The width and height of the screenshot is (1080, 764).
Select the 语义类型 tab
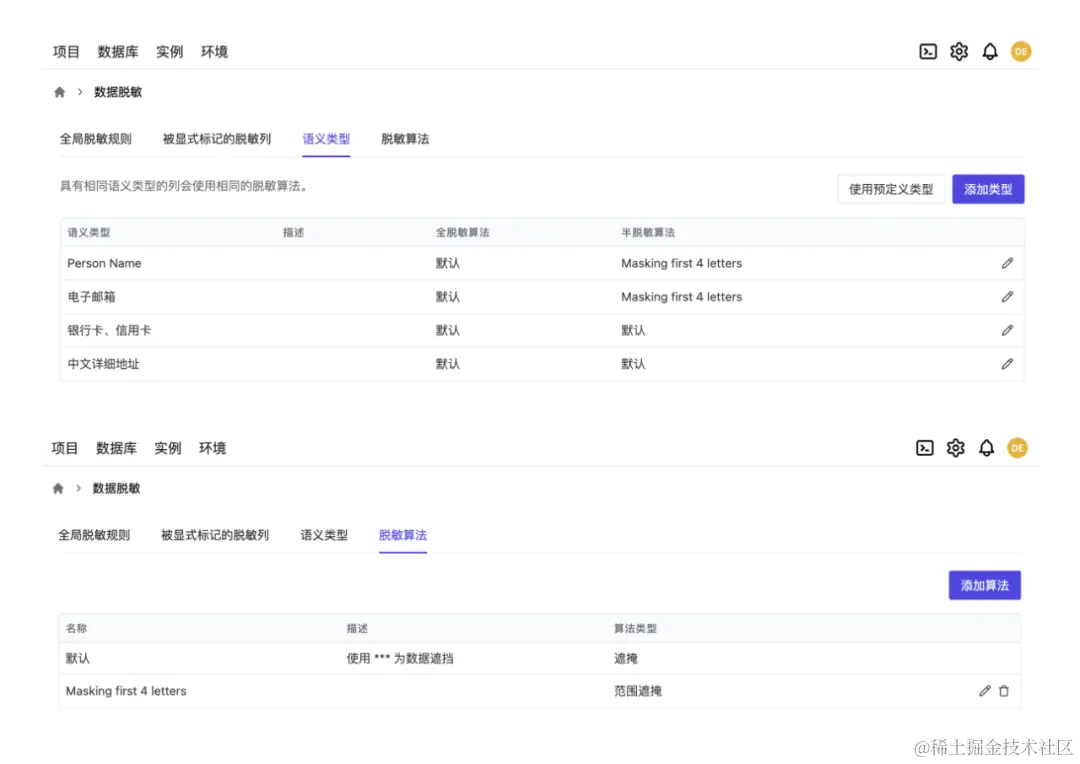326,139
